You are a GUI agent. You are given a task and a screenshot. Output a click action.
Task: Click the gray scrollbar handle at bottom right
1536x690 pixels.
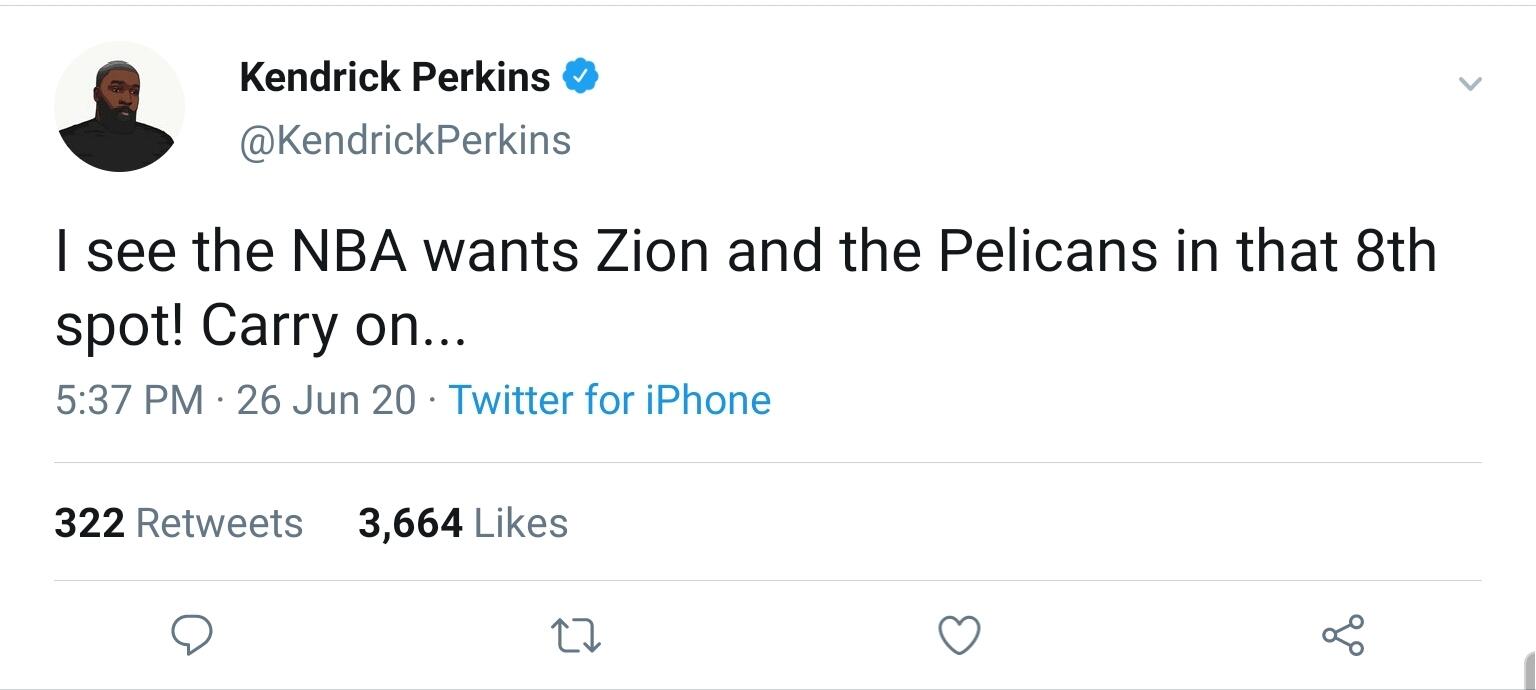click(x=1530, y=670)
